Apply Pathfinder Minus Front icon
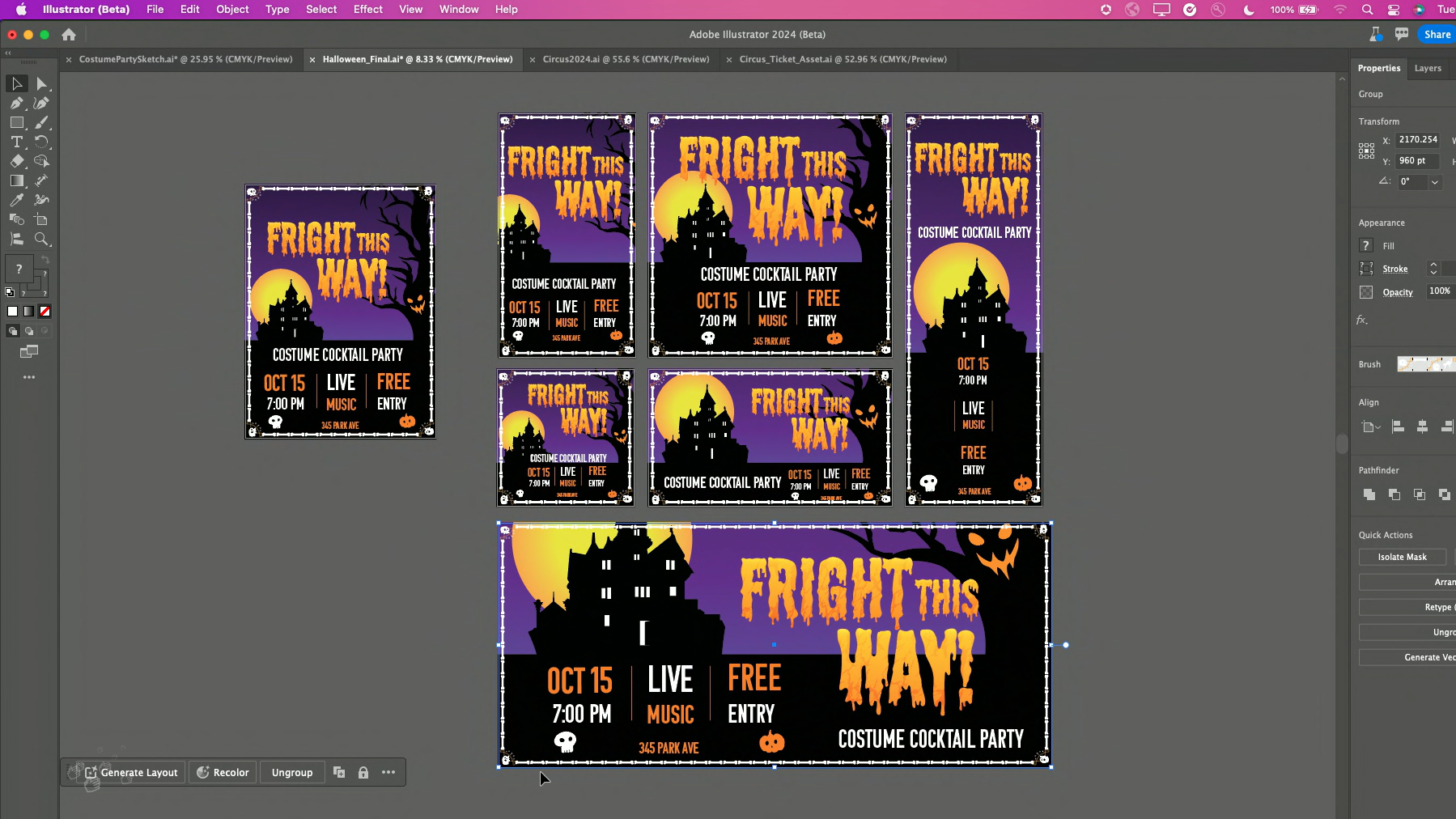1456x819 pixels. [x=1394, y=494]
